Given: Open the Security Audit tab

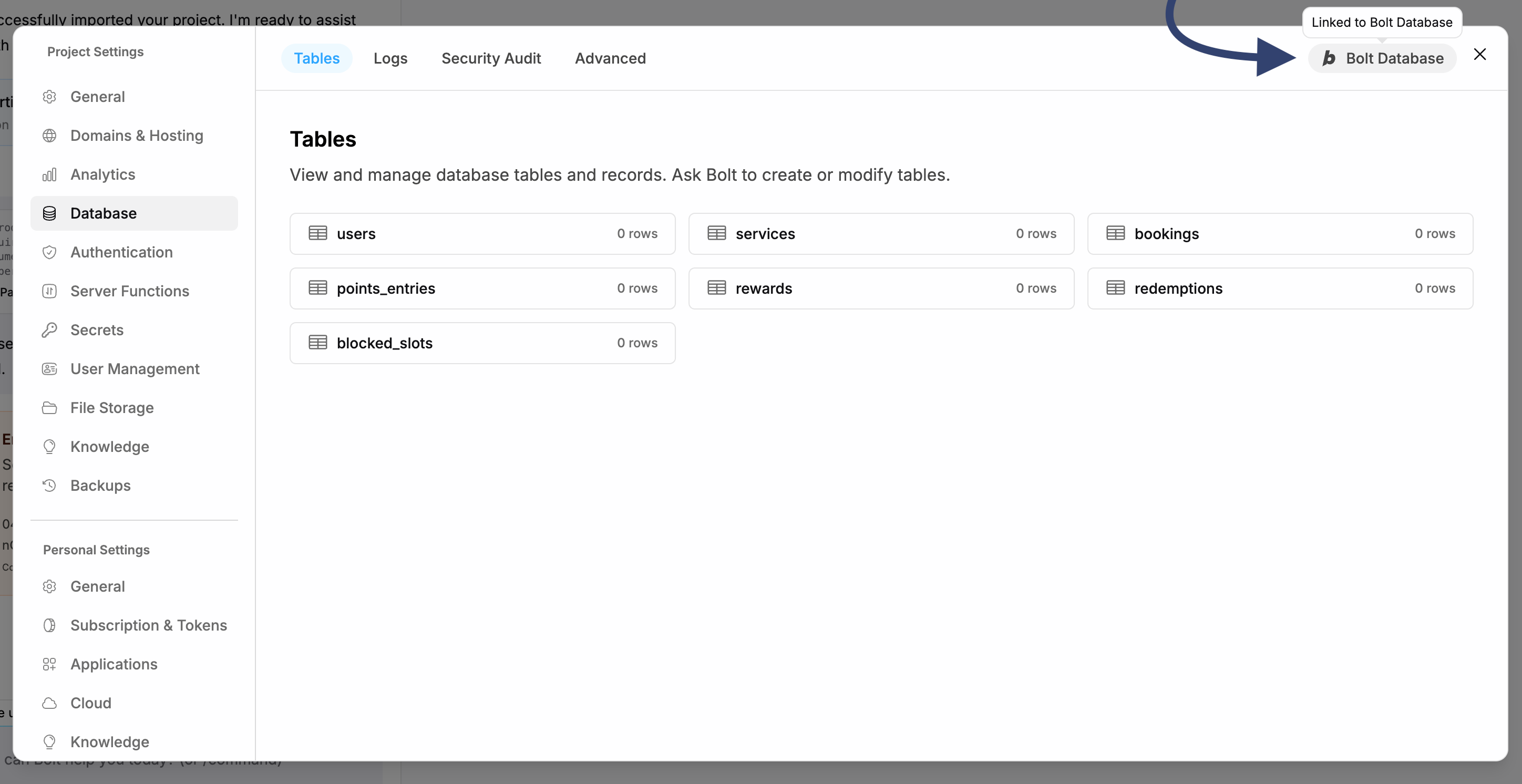Looking at the screenshot, I should pyautogui.click(x=491, y=58).
